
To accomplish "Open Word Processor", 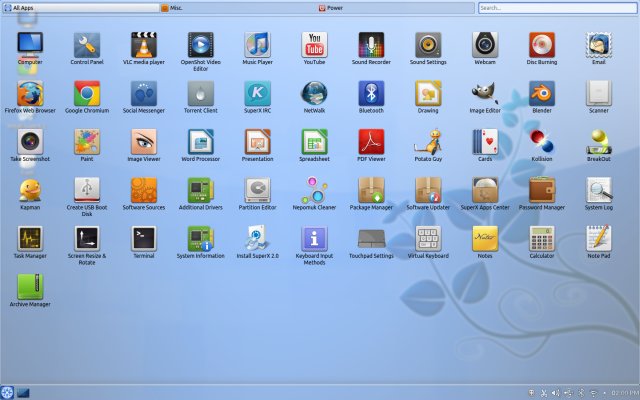I will point(200,142).
